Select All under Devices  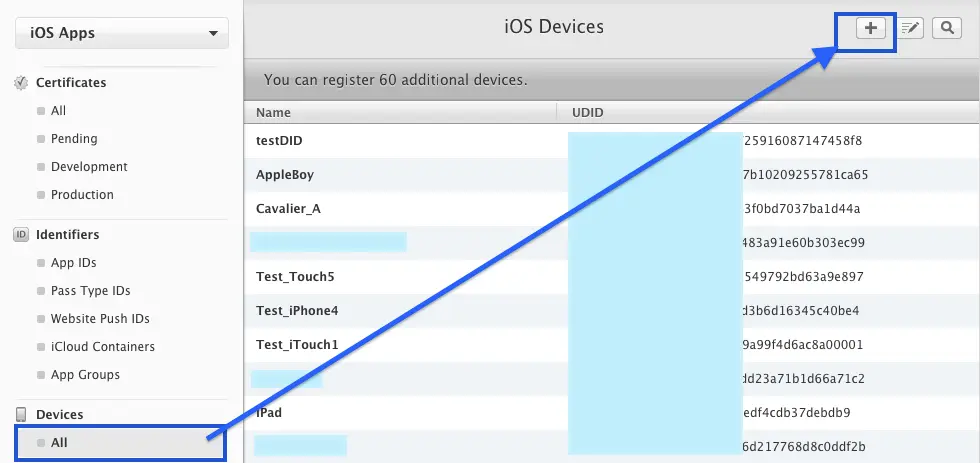click(120, 443)
